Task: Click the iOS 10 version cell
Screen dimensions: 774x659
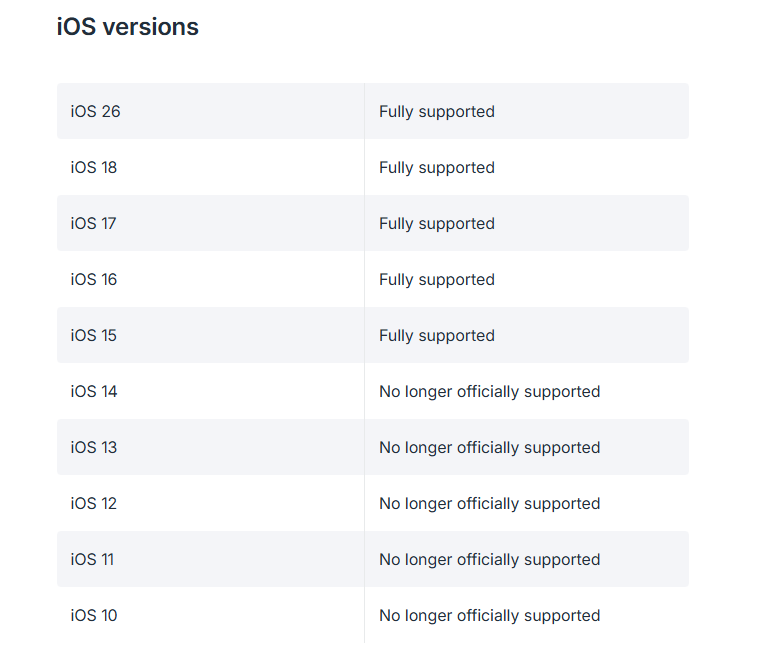Action: coord(94,615)
